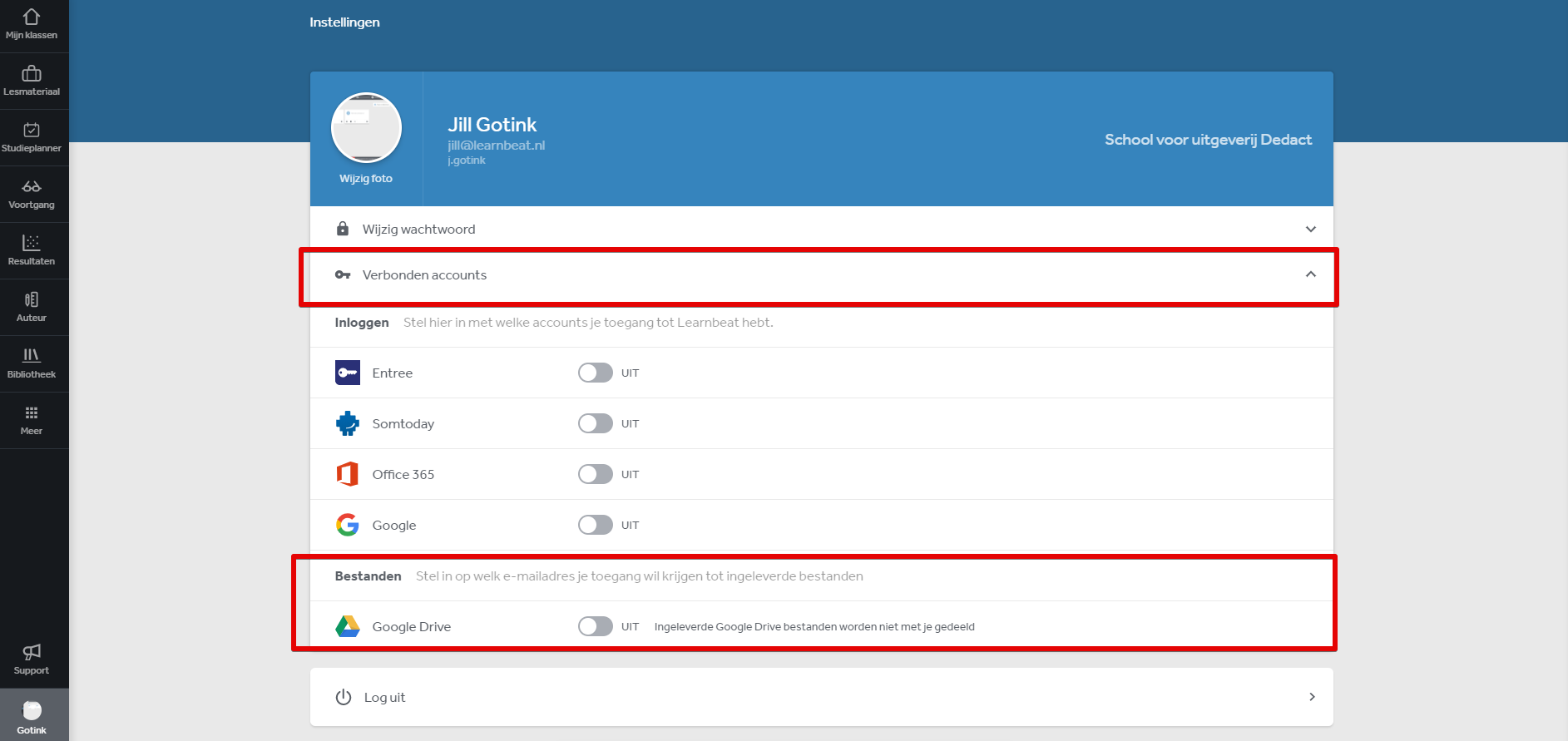The width and height of the screenshot is (1568, 741).
Task: Click the Somtoday puzzle logo
Action: pyautogui.click(x=348, y=423)
